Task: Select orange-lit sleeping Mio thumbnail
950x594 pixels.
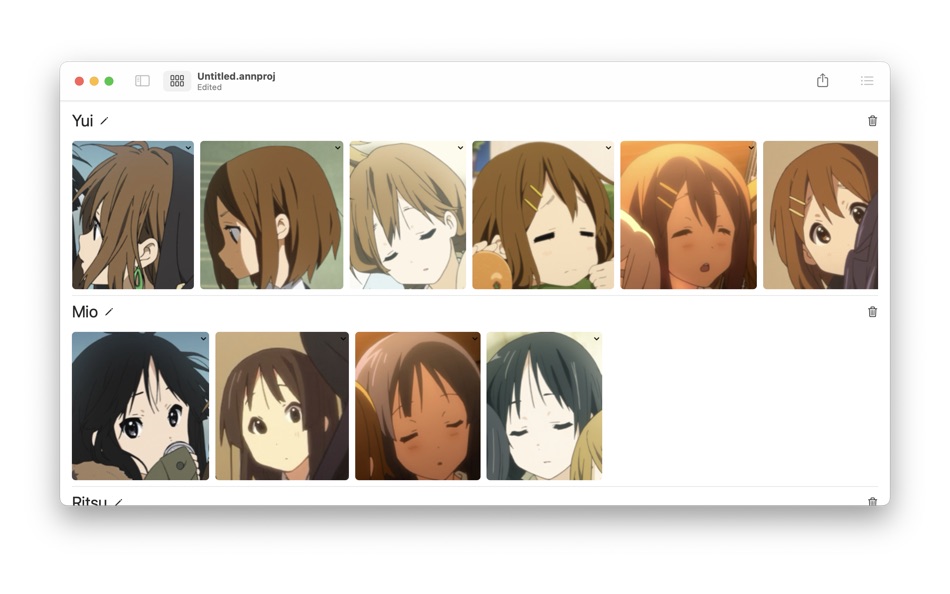Action: tap(418, 406)
